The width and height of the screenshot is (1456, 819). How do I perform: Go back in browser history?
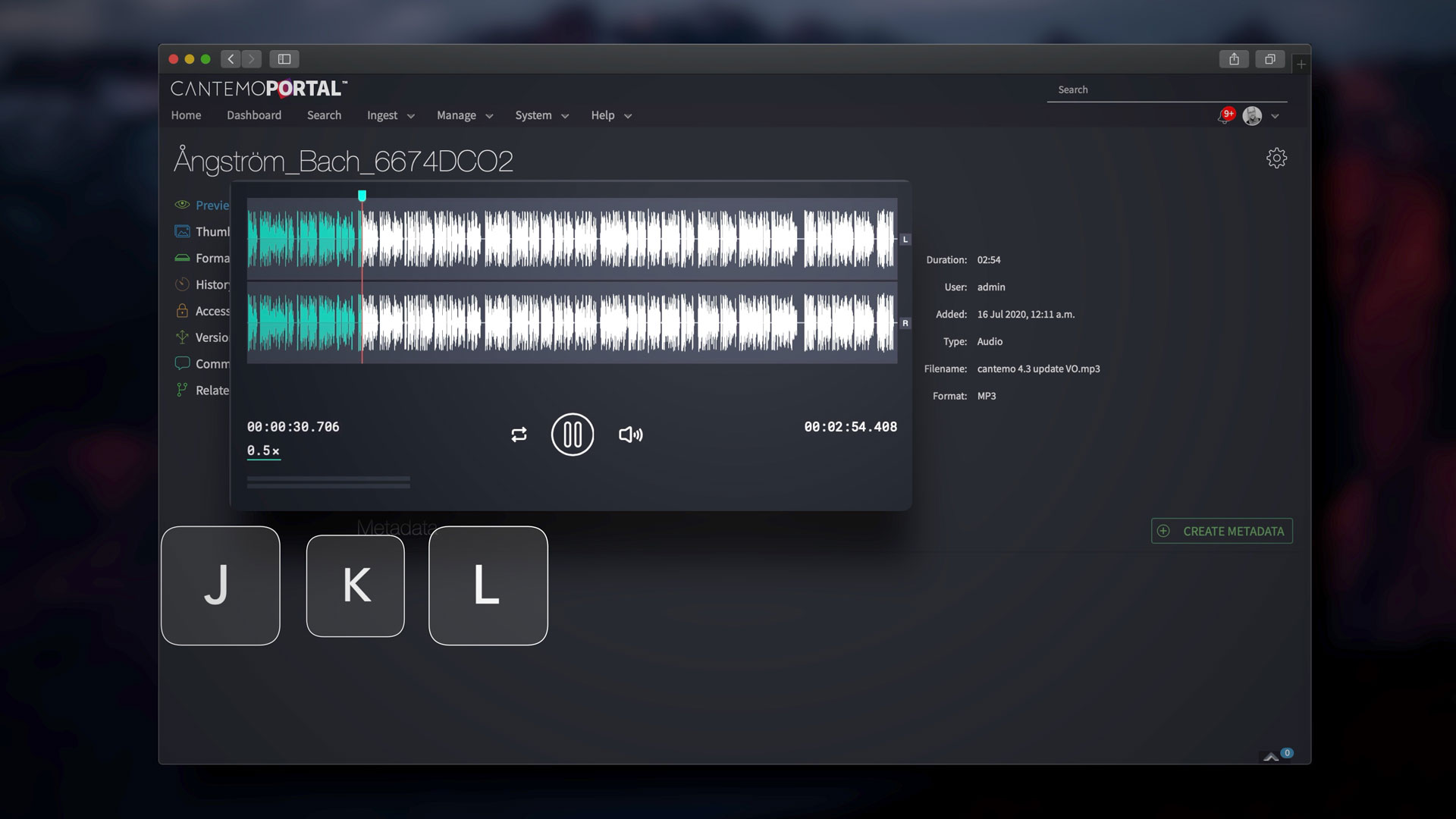tap(231, 59)
